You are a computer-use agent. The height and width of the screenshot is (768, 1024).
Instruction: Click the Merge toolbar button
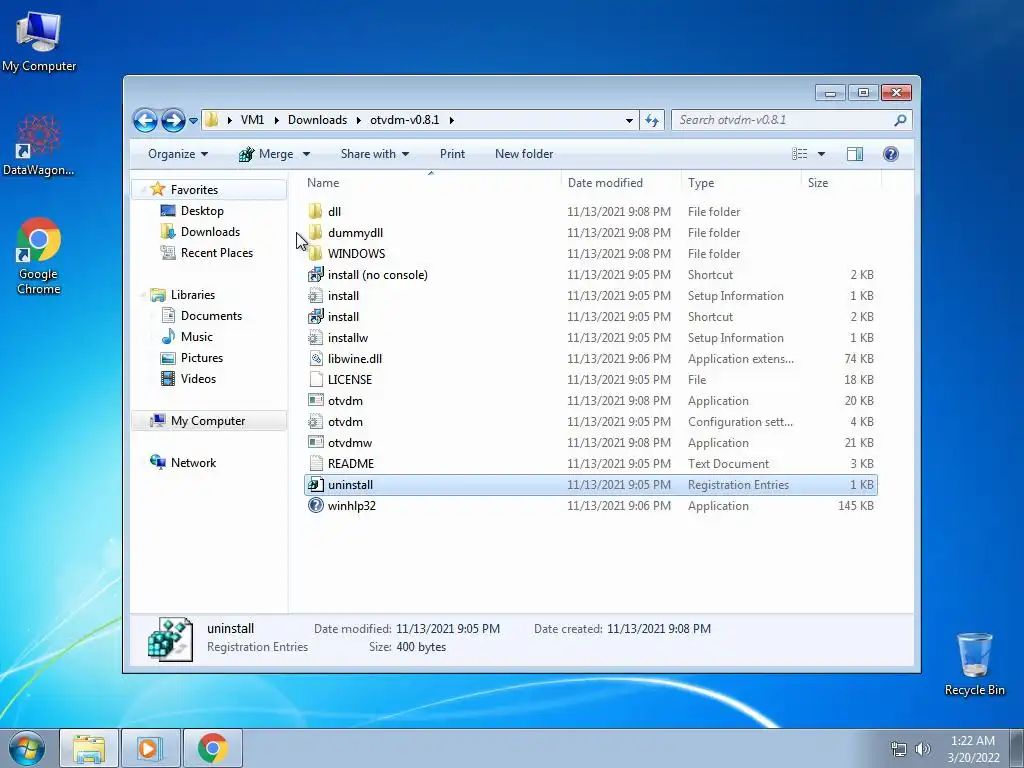coord(266,154)
